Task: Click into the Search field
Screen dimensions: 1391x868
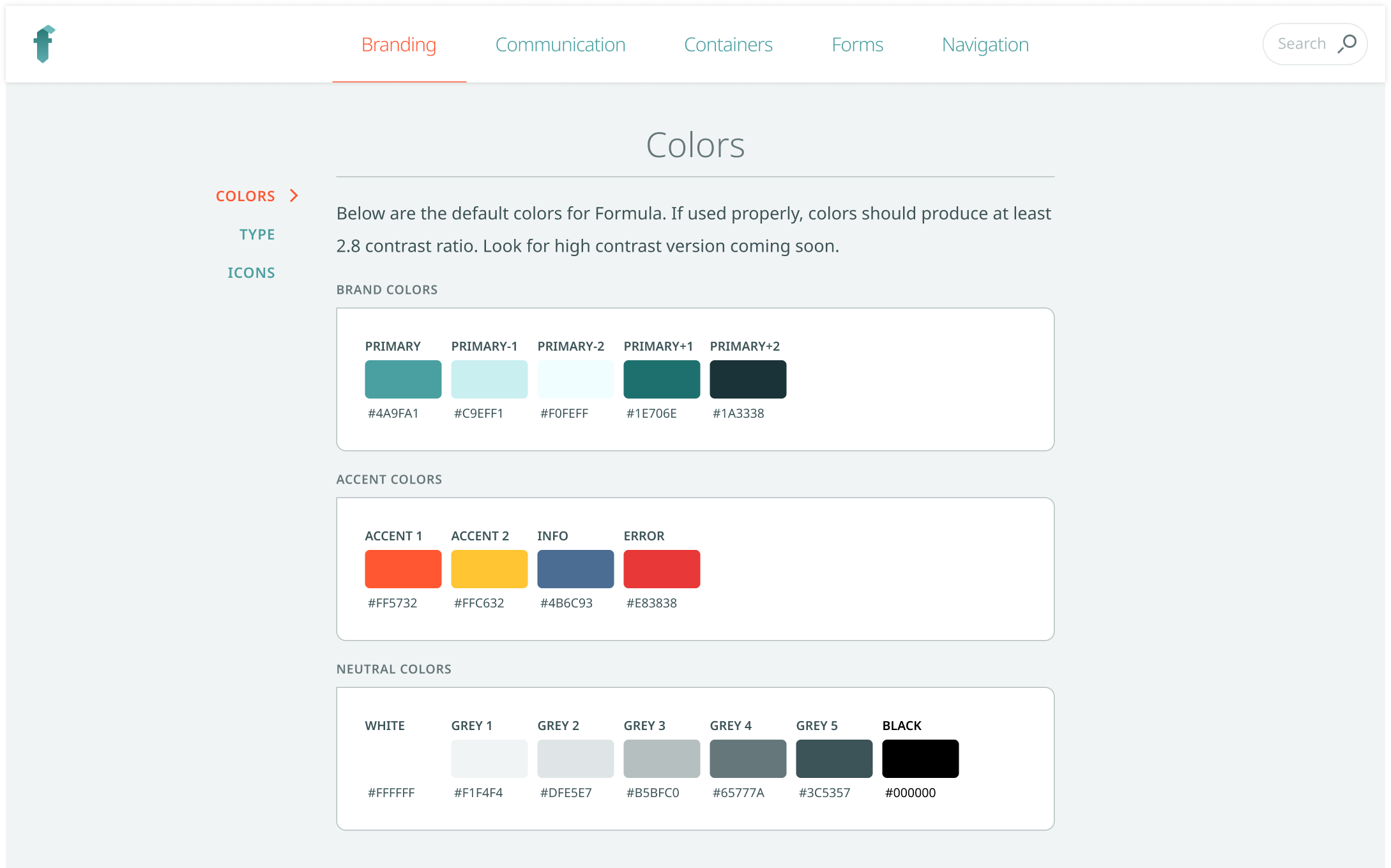Action: (1302, 44)
